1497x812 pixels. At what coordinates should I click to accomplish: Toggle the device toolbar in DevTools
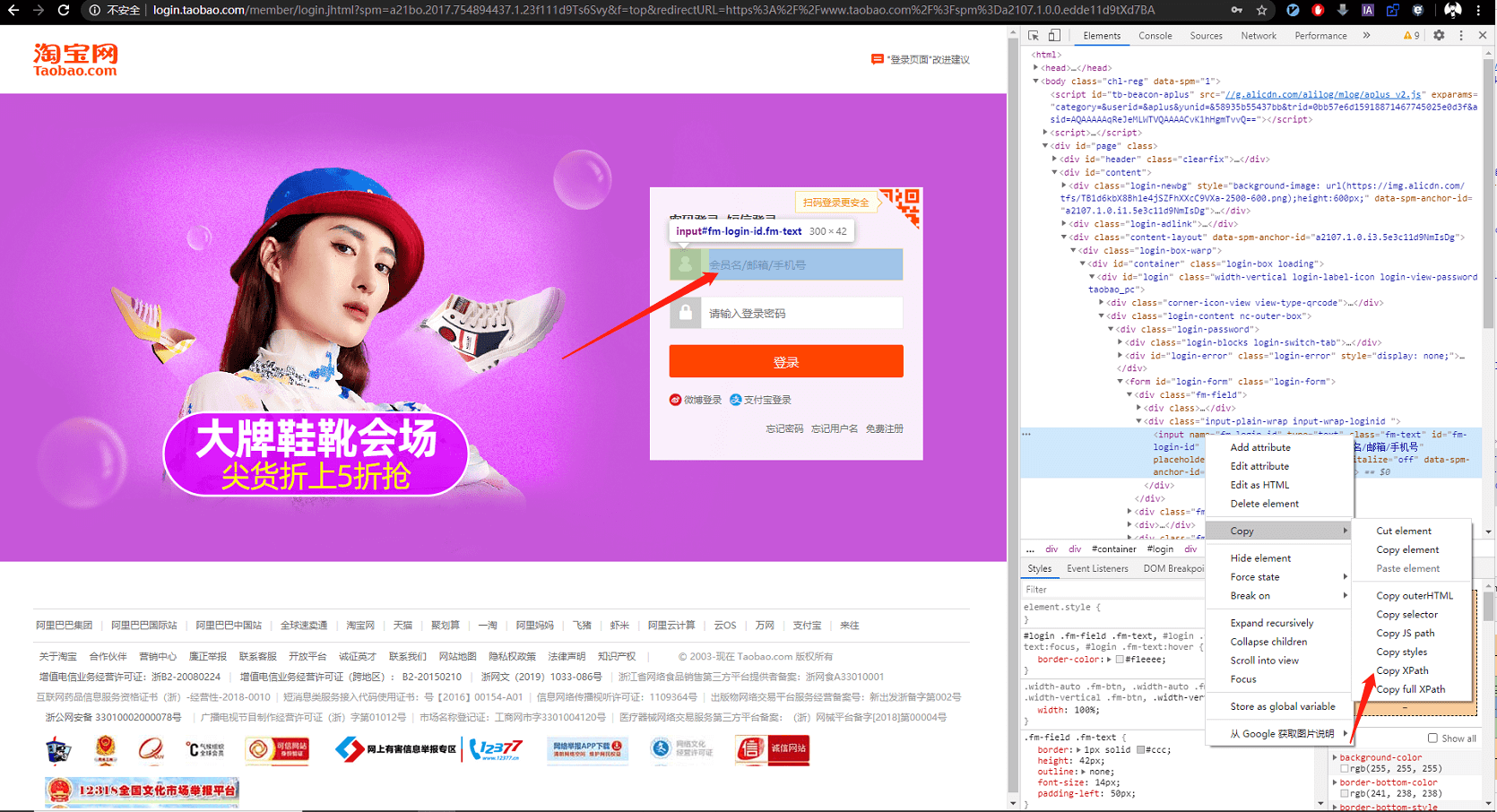click(x=1054, y=35)
